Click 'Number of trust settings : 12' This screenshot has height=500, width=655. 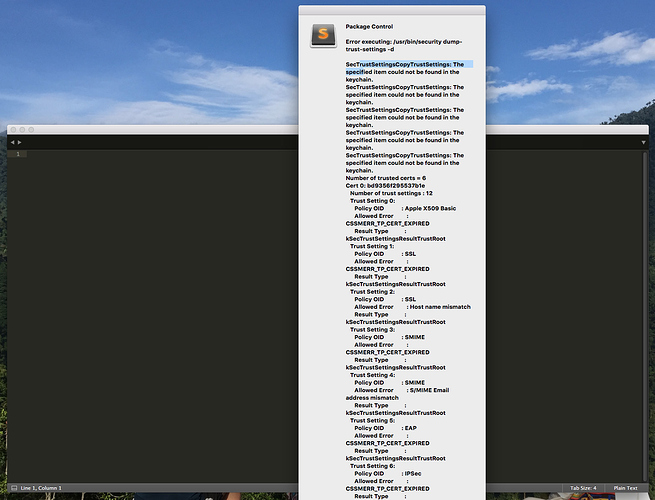(391, 193)
